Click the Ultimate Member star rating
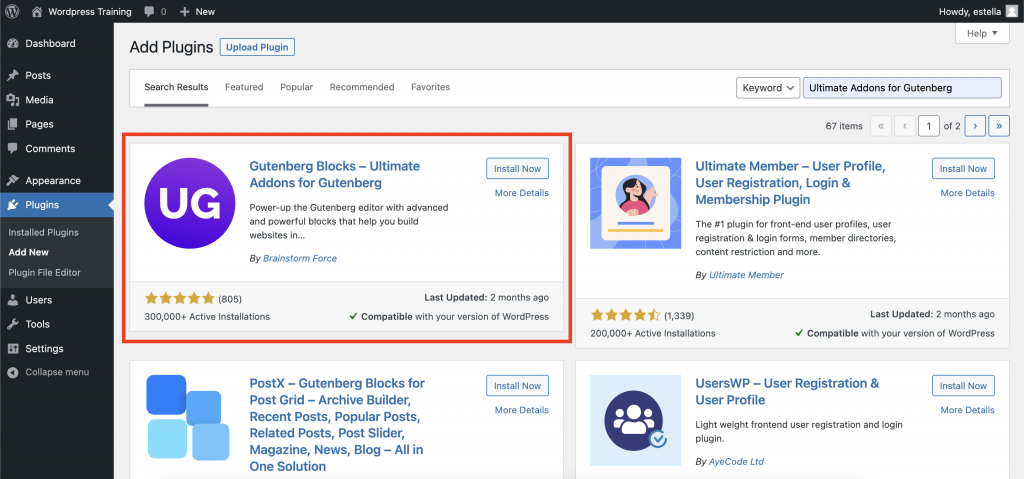 click(x=626, y=316)
